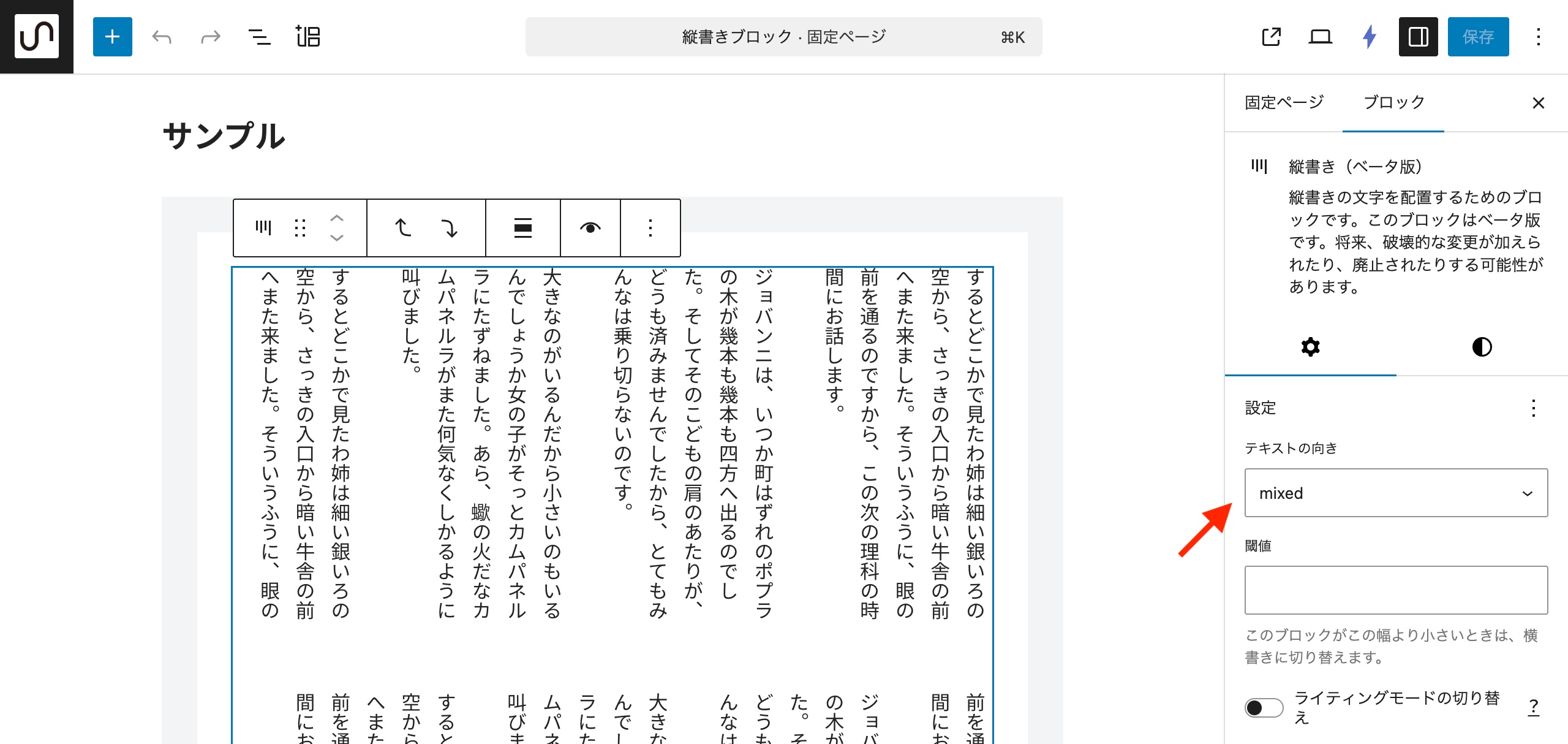The height and width of the screenshot is (744, 1568).
Task: Click the block inserter plus button
Action: tap(112, 37)
